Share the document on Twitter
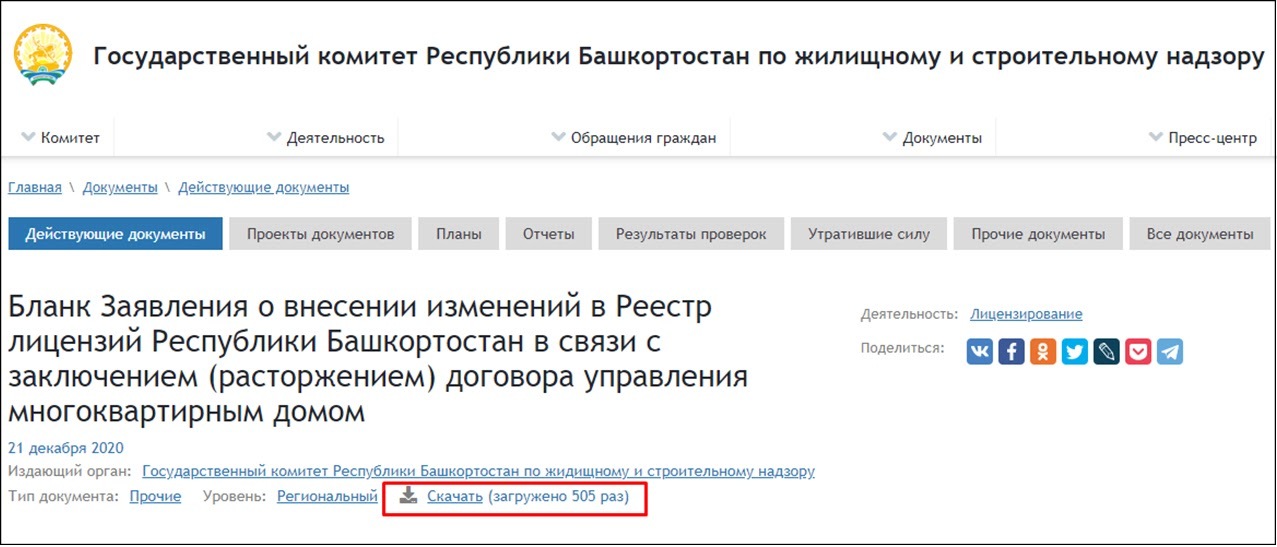Image resolution: width=1277 pixels, height=547 pixels. 1074,351
